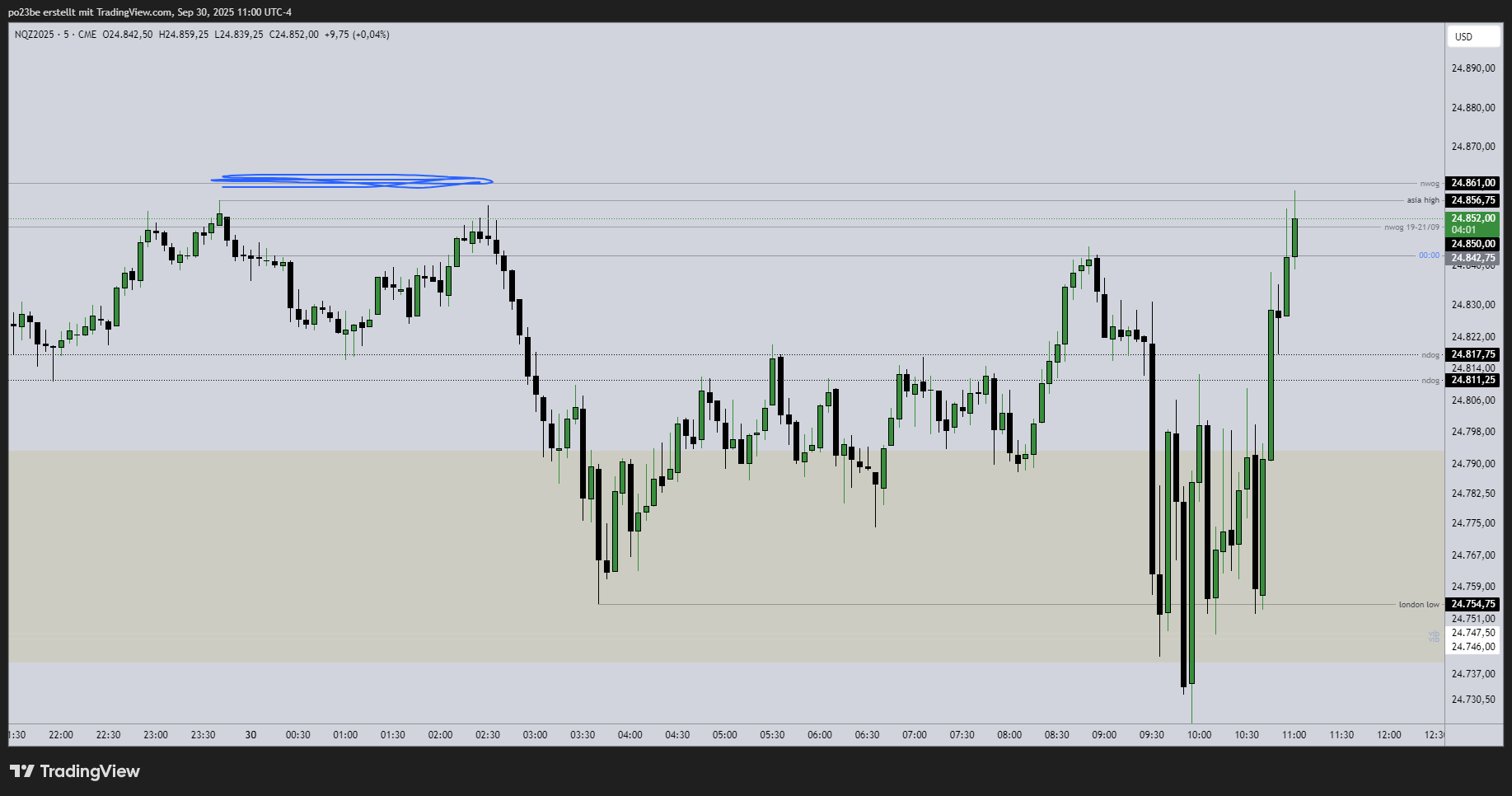Click the 24.730,50 price axis tick

[x=1472, y=700]
